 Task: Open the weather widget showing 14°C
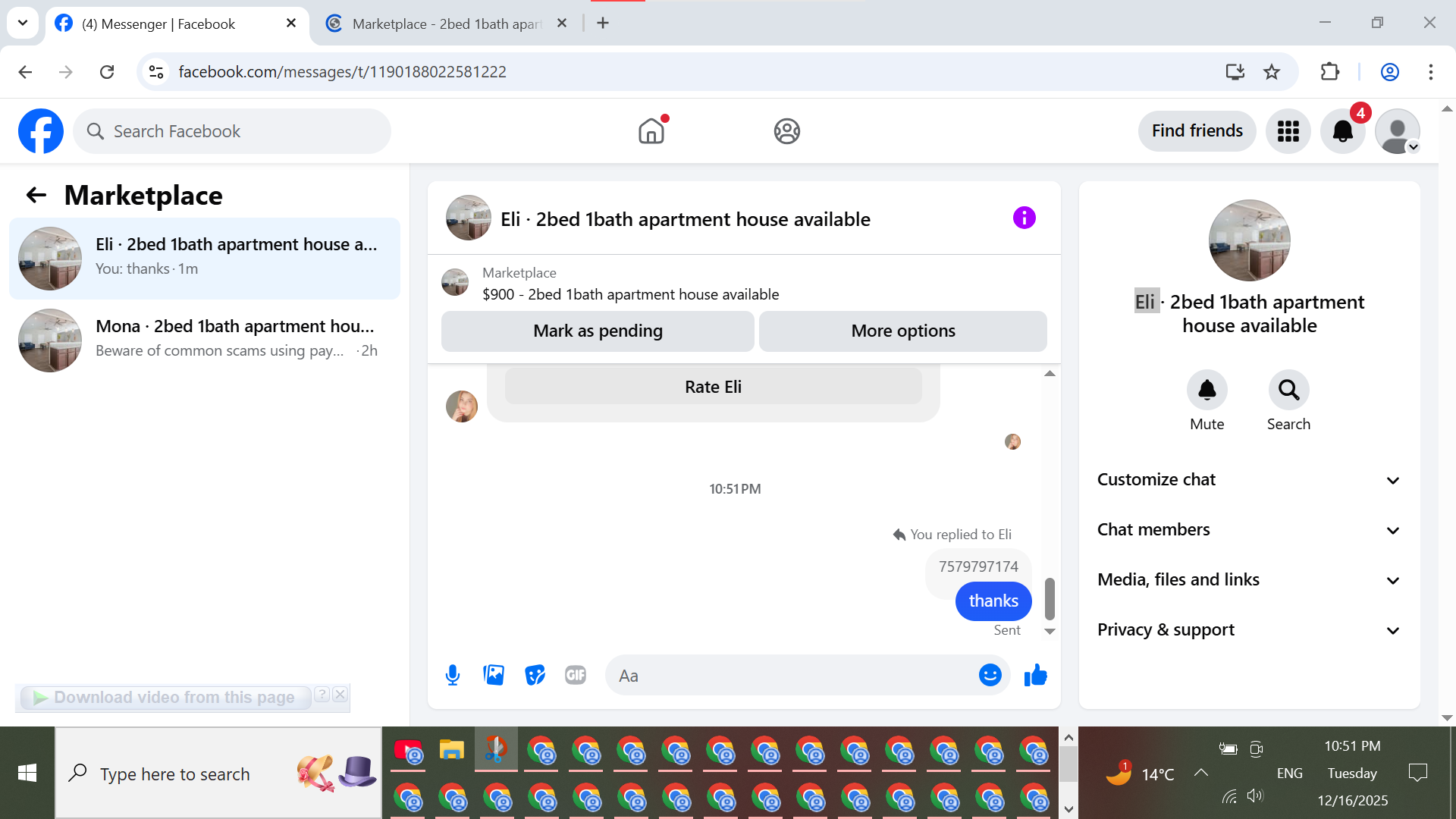pyautogui.click(x=1140, y=773)
